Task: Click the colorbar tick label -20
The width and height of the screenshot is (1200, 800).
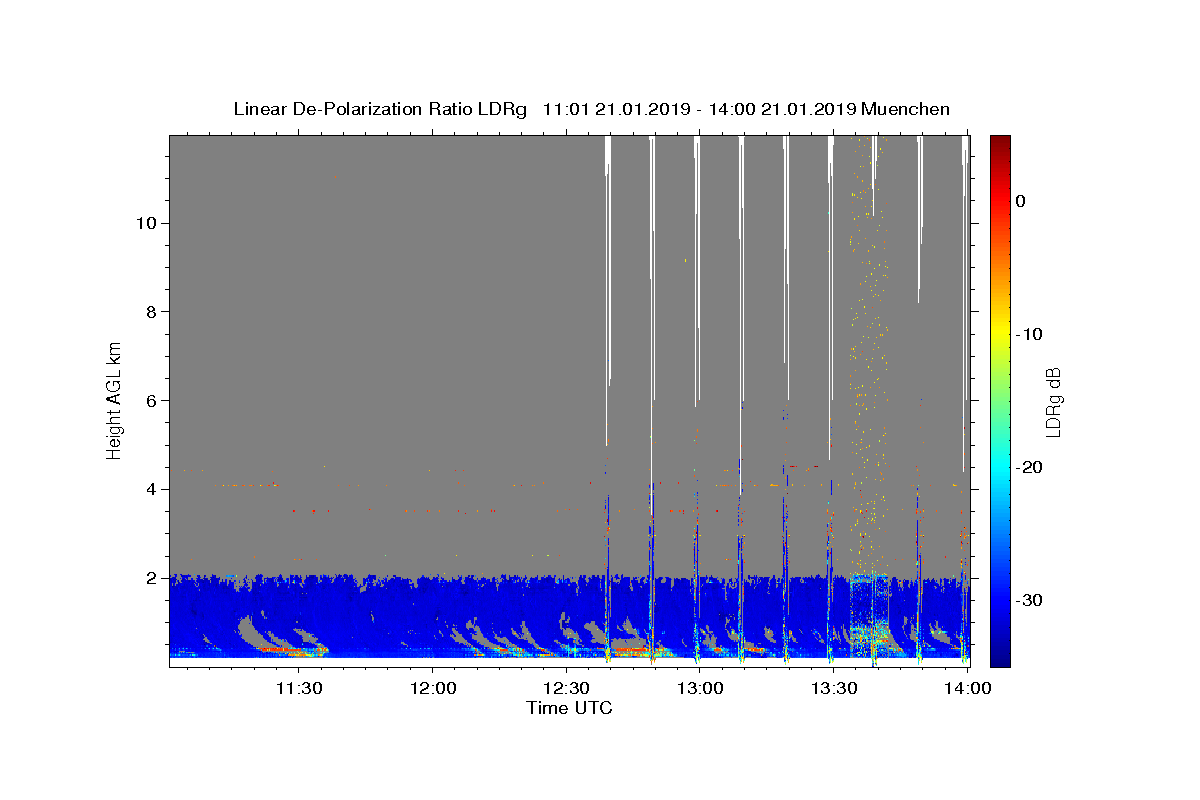Action: tap(1031, 467)
